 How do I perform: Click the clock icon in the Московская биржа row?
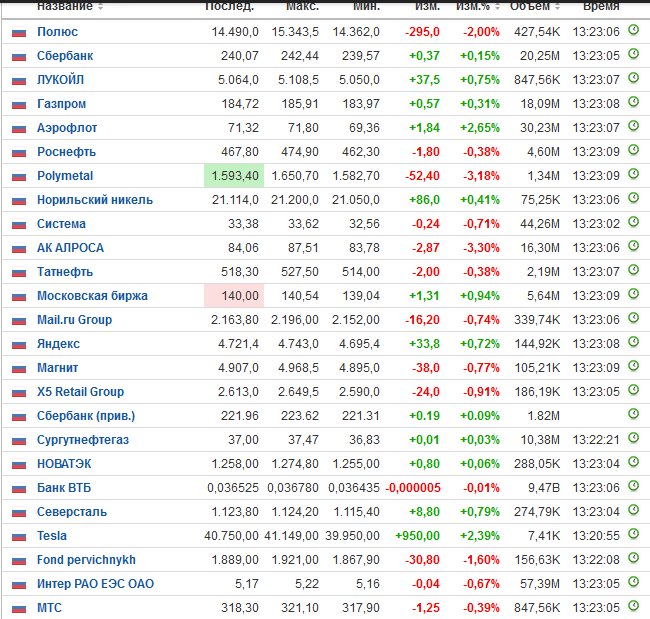(633, 294)
